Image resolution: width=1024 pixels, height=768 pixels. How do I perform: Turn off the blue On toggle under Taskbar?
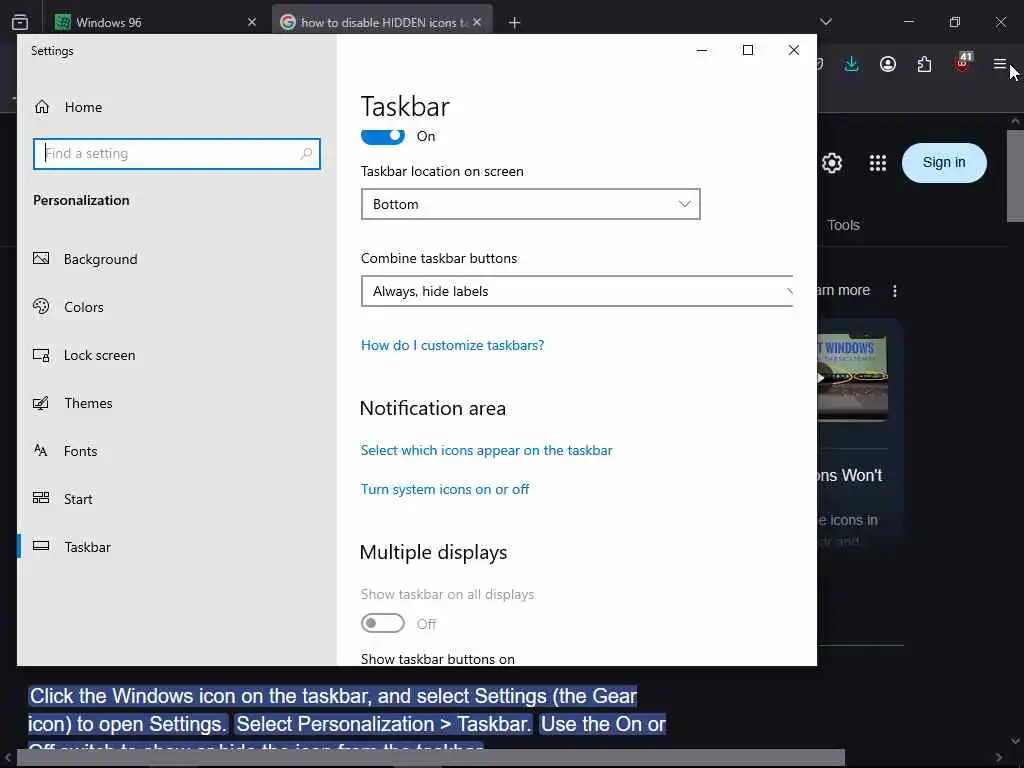pos(383,136)
